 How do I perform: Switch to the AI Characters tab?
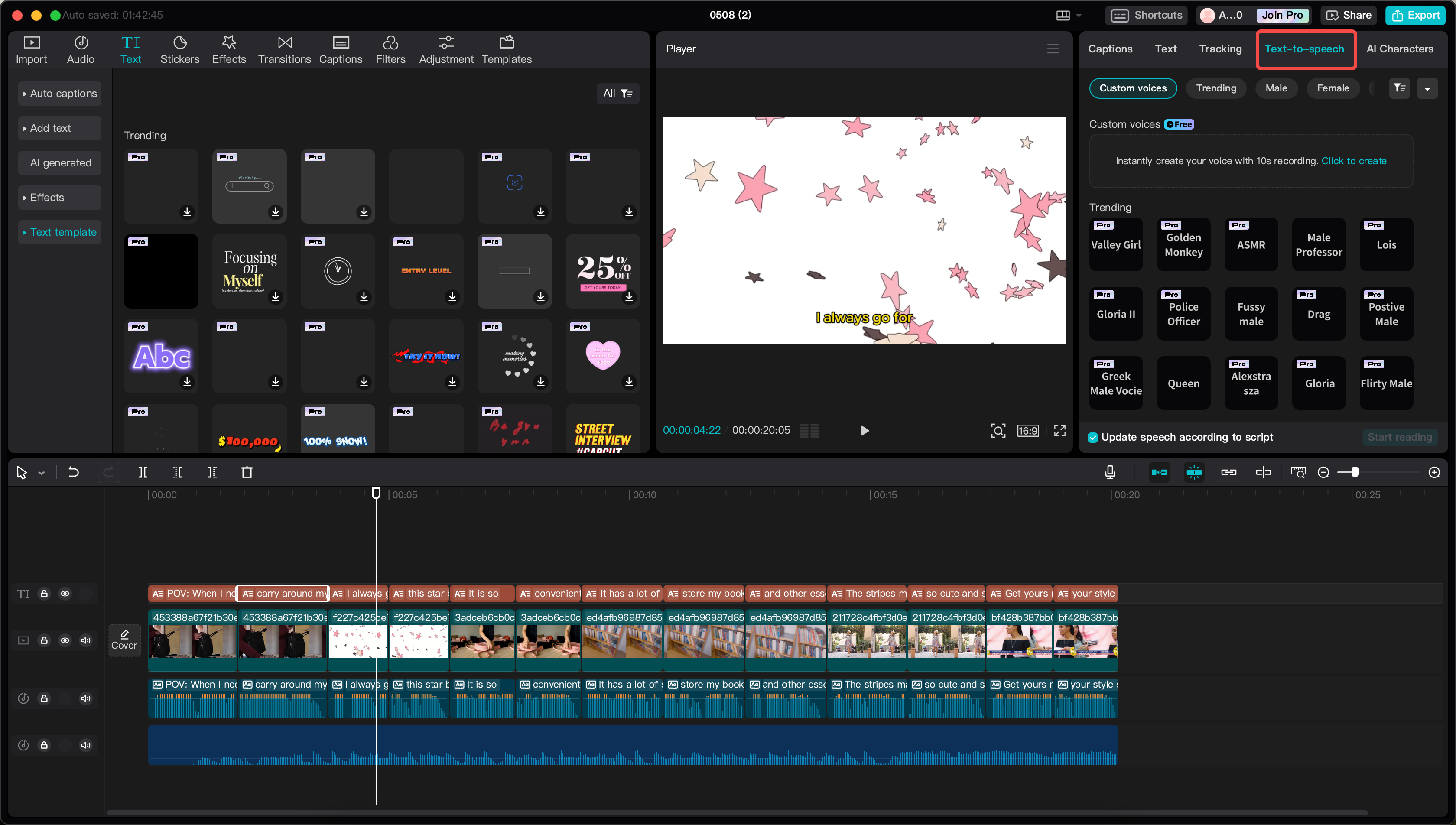tap(1399, 49)
